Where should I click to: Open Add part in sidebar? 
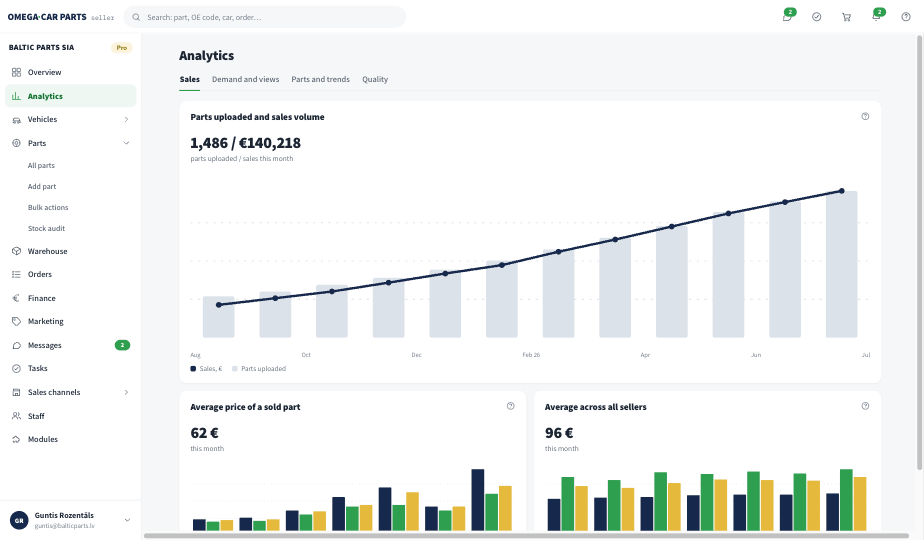[x=42, y=186]
